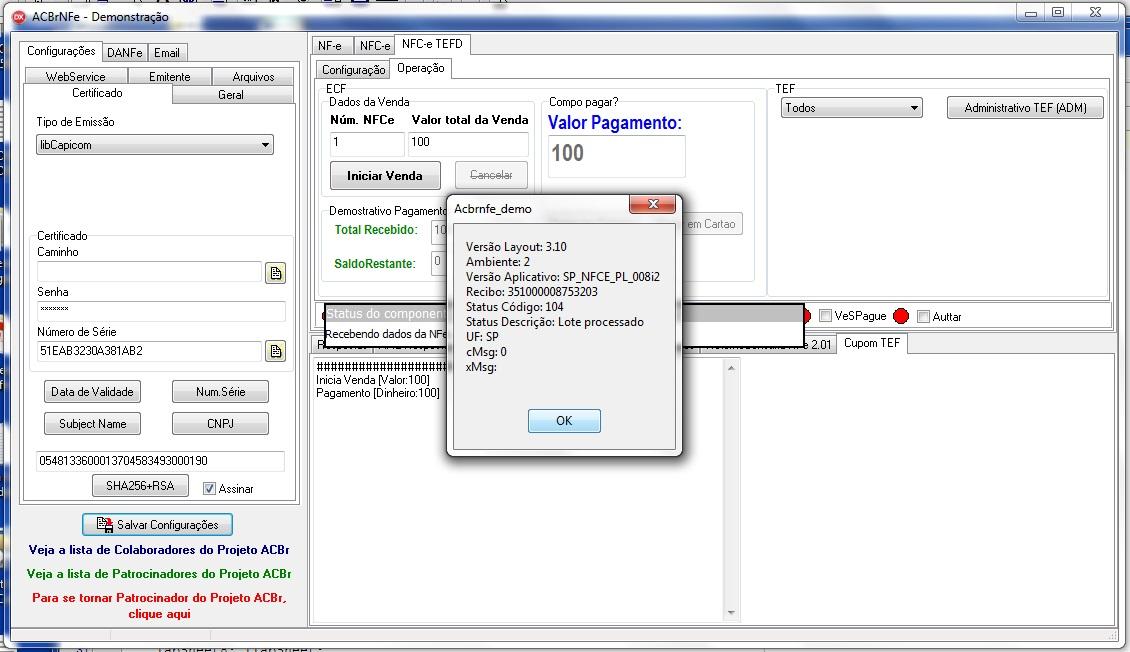
Task: Minimize the ACBrNFe window
Action: (x=1031, y=12)
